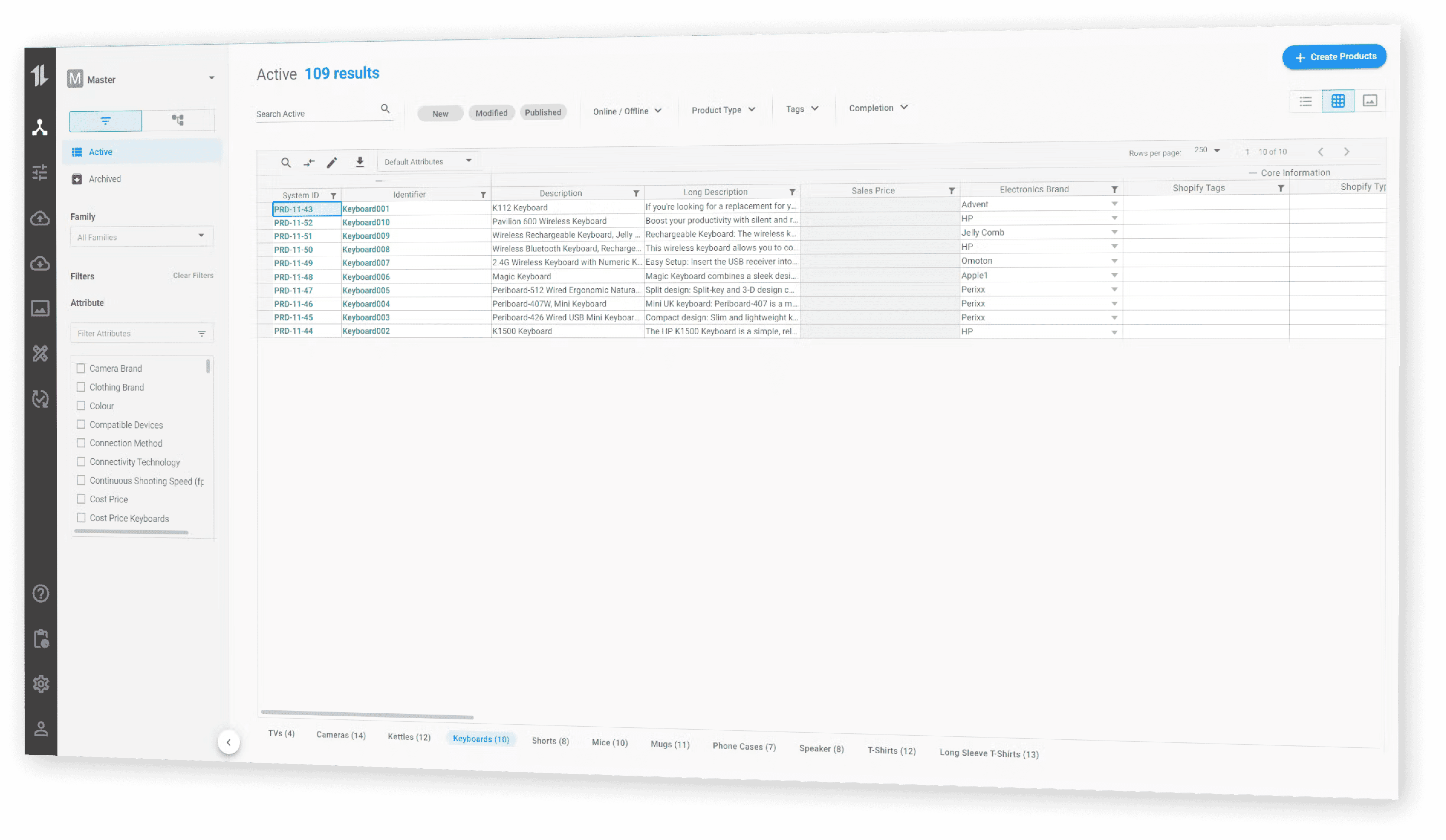Expand the All Families dropdown
This screenshot has height=840, width=1446.
[141, 236]
